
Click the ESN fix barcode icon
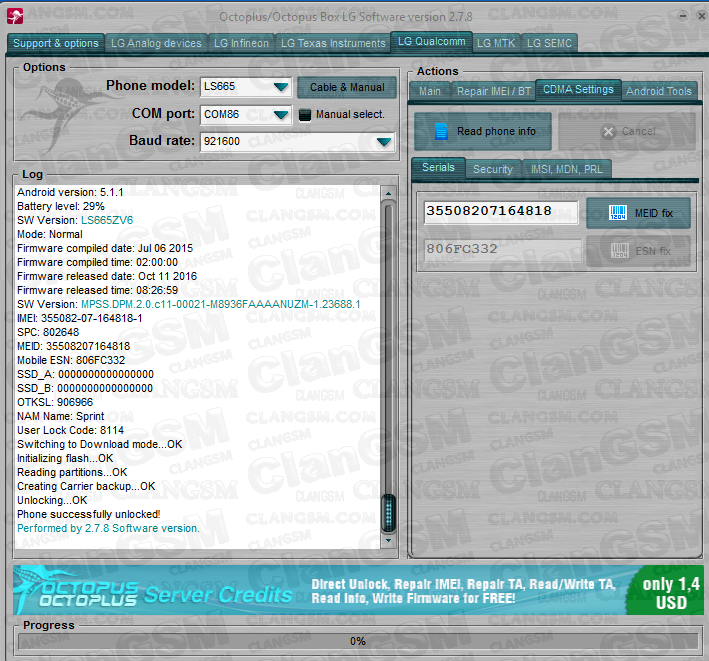[x=619, y=250]
